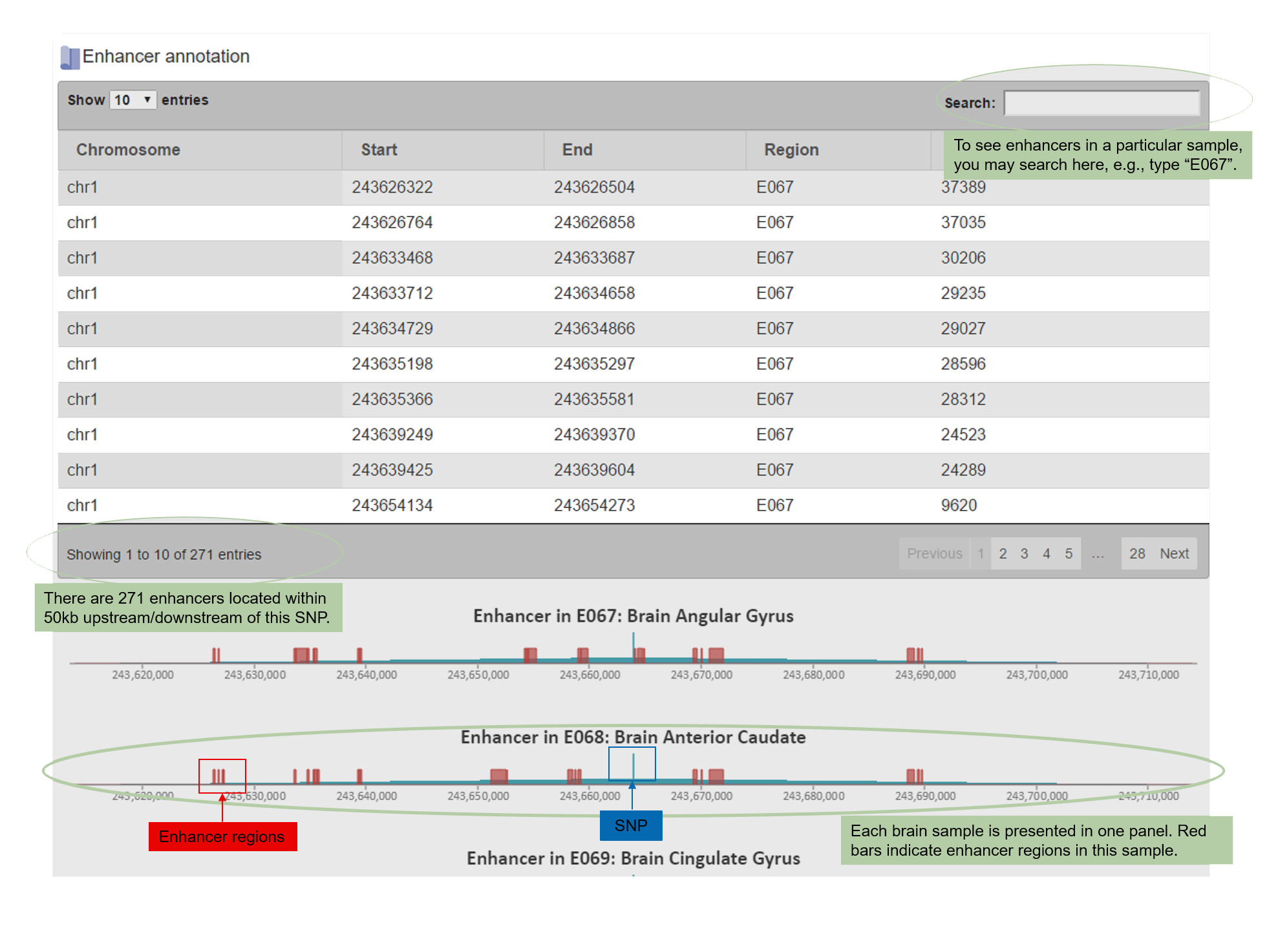Click 'Enhancer in E069: Brain Cingulate Gyrus' title
The image size is (1278, 952).
pyautogui.click(x=633, y=858)
